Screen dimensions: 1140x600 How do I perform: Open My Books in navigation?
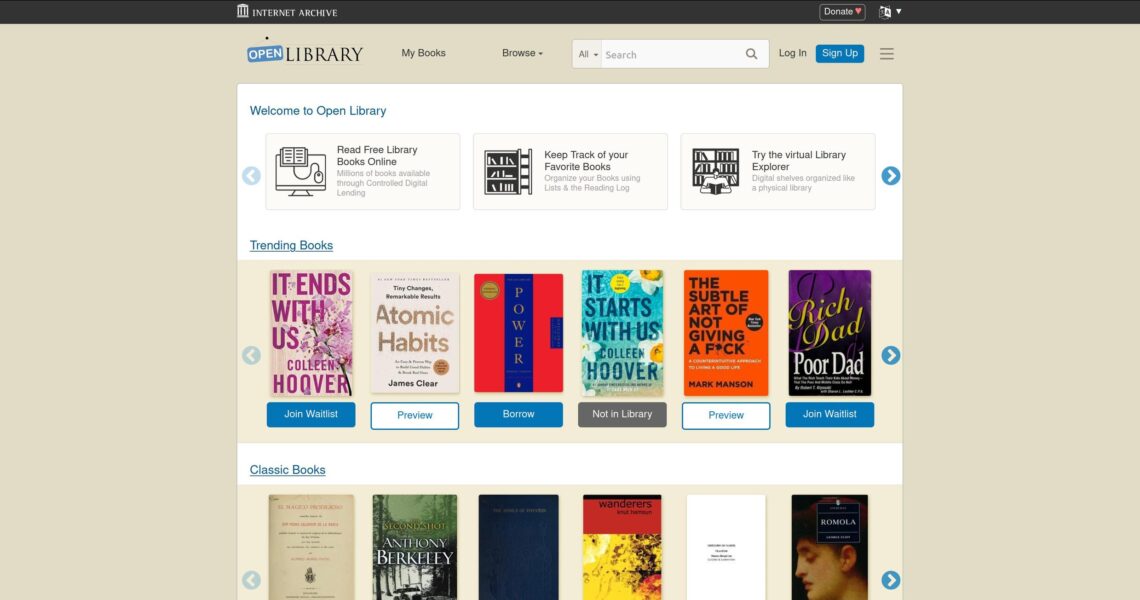[x=423, y=53]
